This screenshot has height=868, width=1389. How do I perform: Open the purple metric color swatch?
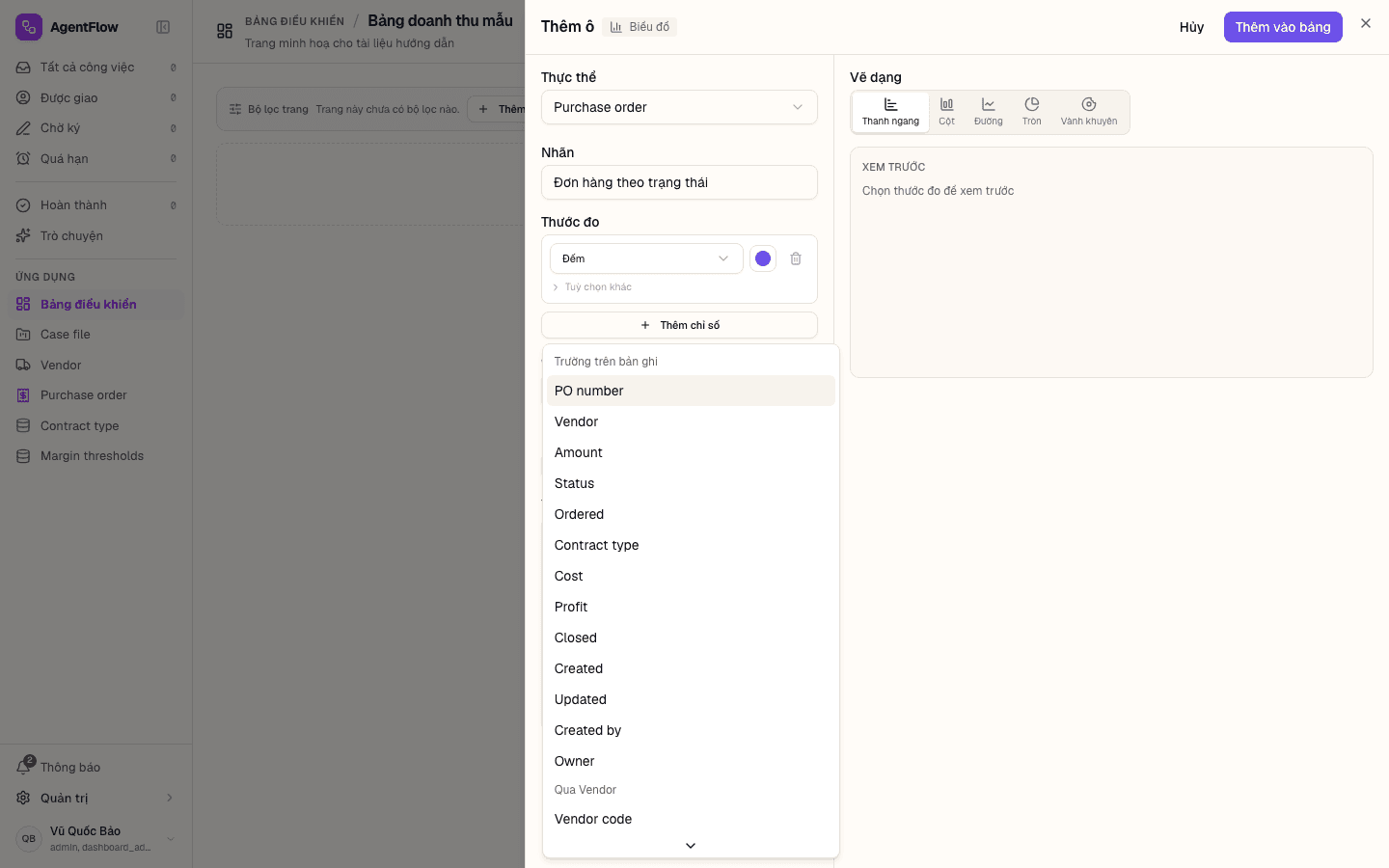pyautogui.click(x=763, y=258)
